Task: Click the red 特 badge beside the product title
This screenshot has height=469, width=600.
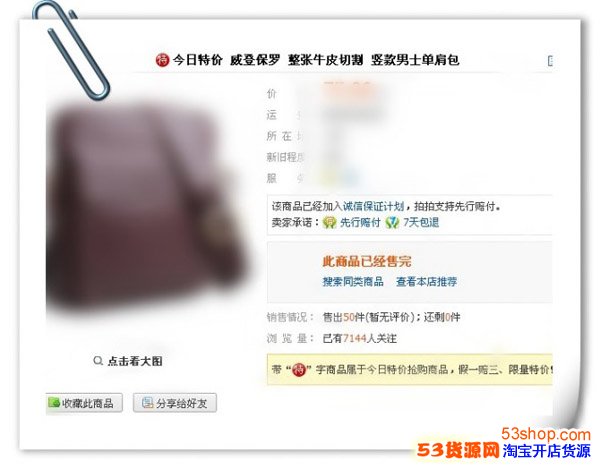Action: point(162,60)
